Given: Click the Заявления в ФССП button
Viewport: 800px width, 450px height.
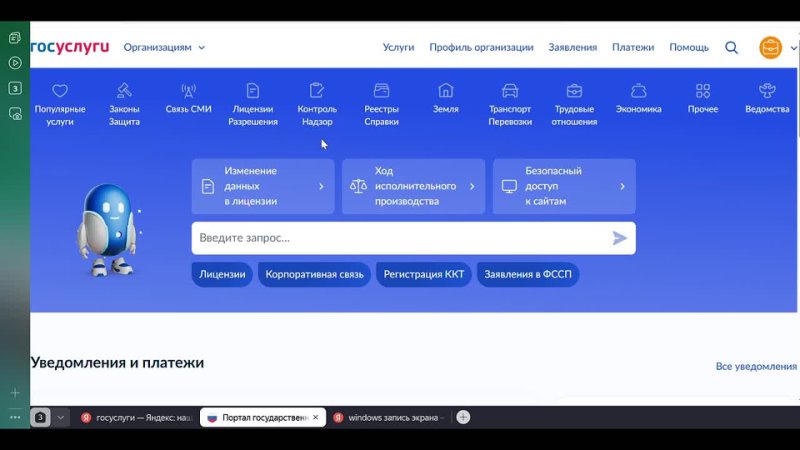Looking at the screenshot, I should 527,274.
